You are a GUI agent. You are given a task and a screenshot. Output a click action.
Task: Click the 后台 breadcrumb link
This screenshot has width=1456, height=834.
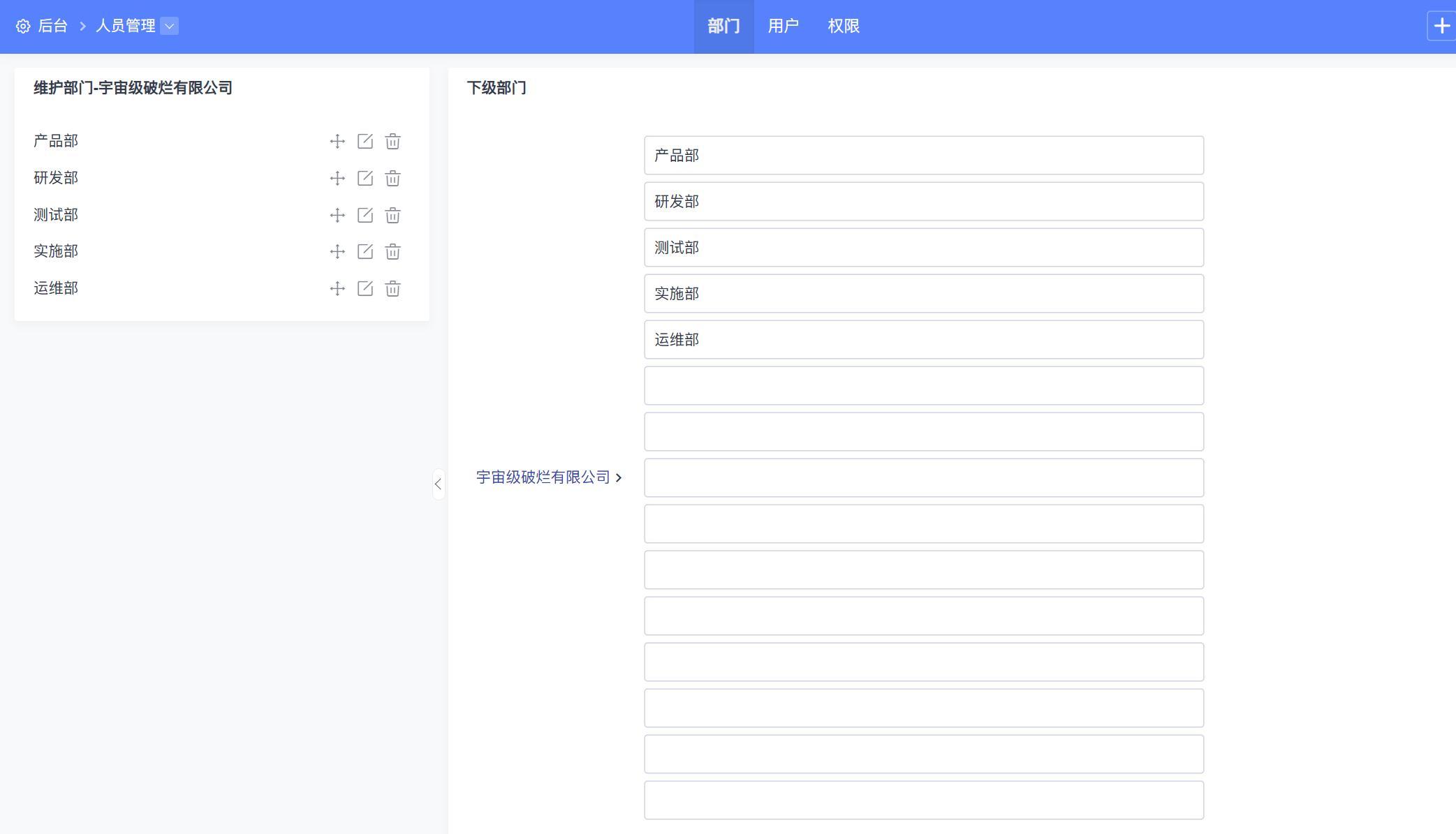coord(52,26)
